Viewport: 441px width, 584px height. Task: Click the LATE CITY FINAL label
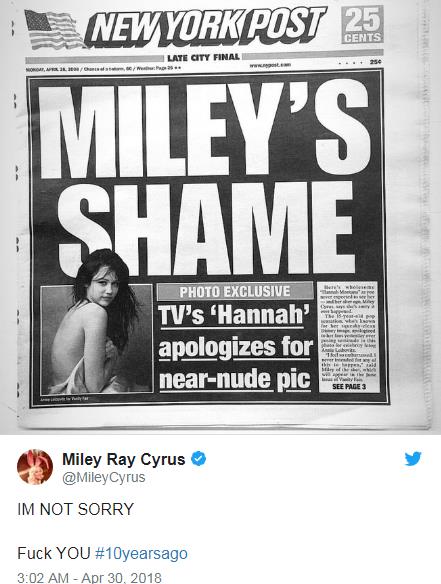(203, 57)
